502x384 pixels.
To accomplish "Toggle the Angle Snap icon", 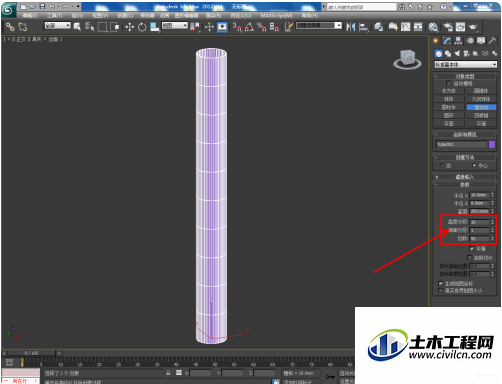I will [x=249, y=27].
